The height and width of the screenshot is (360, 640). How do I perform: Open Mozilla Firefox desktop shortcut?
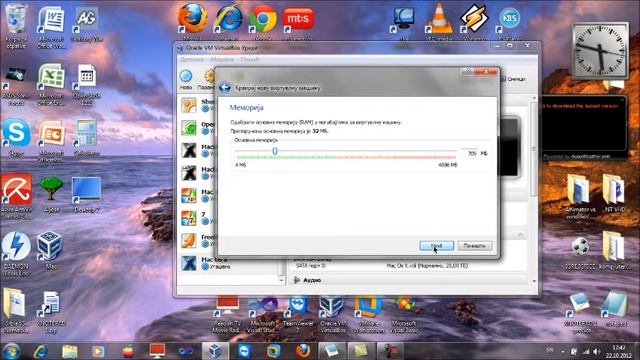coord(192,22)
